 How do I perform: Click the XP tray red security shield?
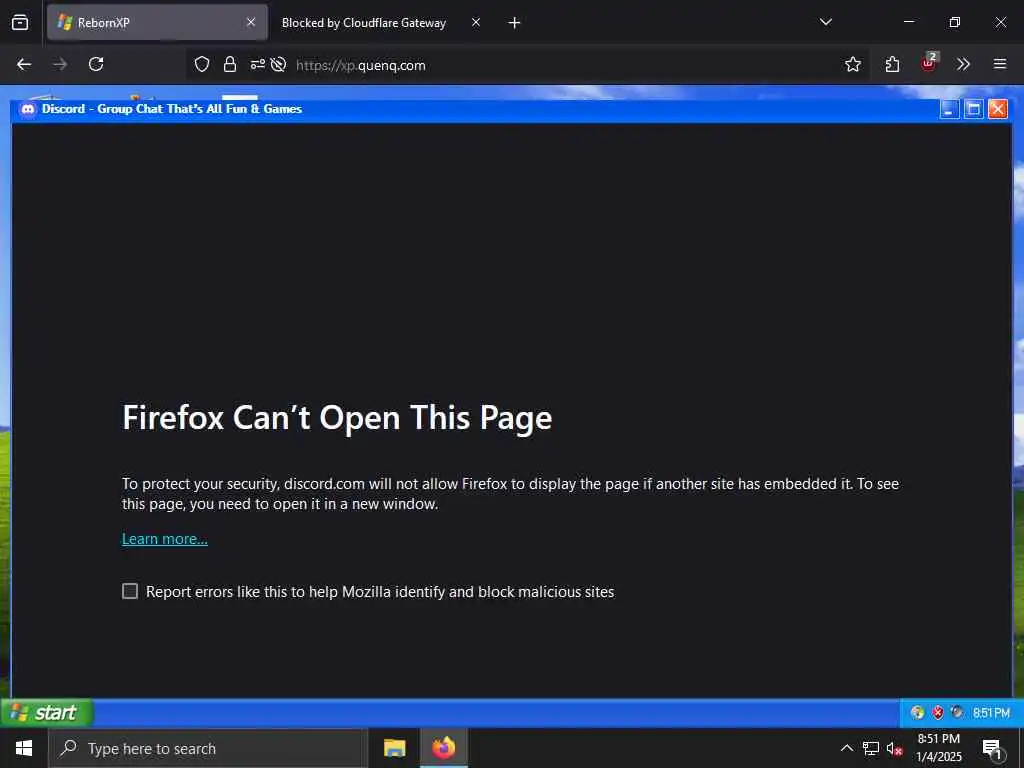tap(937, 712)
